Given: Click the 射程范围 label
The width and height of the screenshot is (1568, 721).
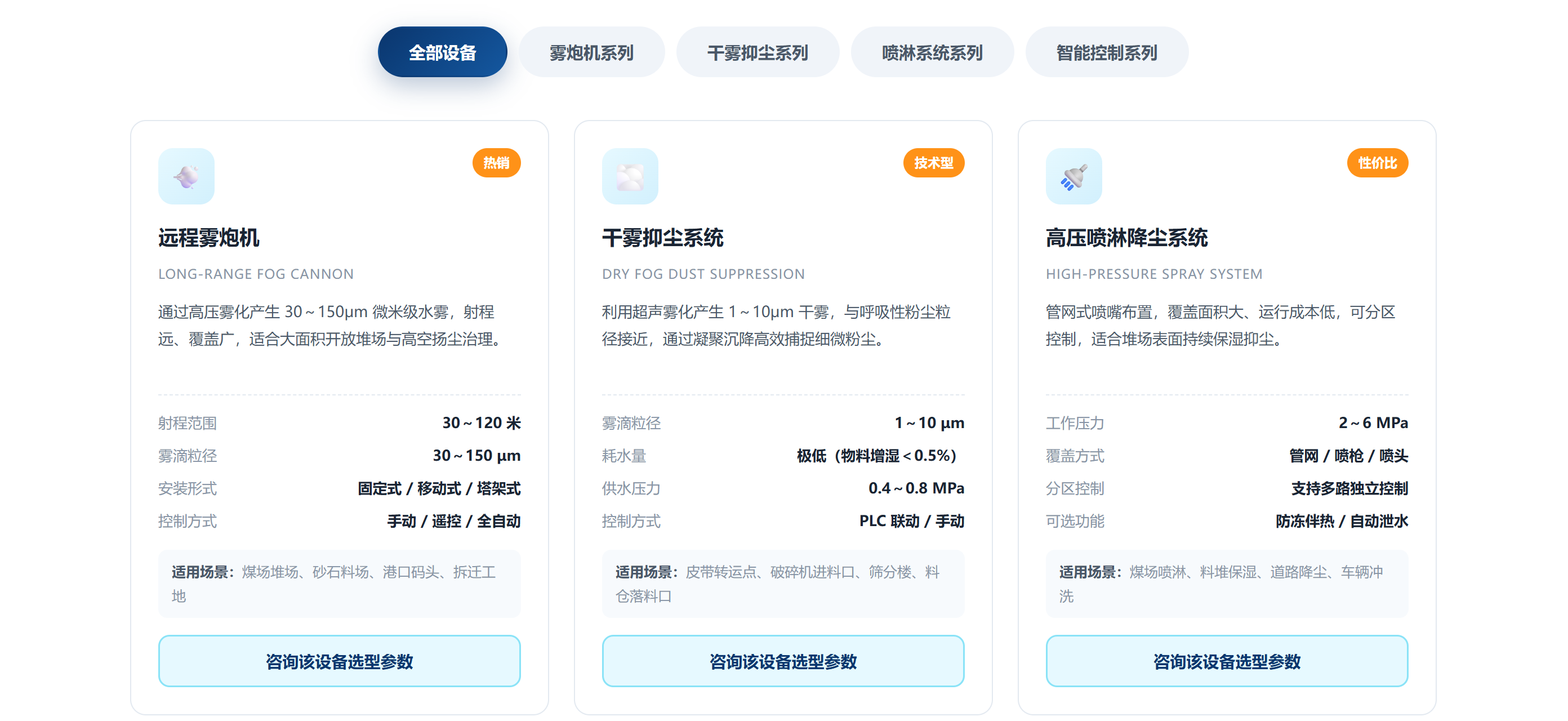Looking at the screenshot, I should [x=188, y=423].
